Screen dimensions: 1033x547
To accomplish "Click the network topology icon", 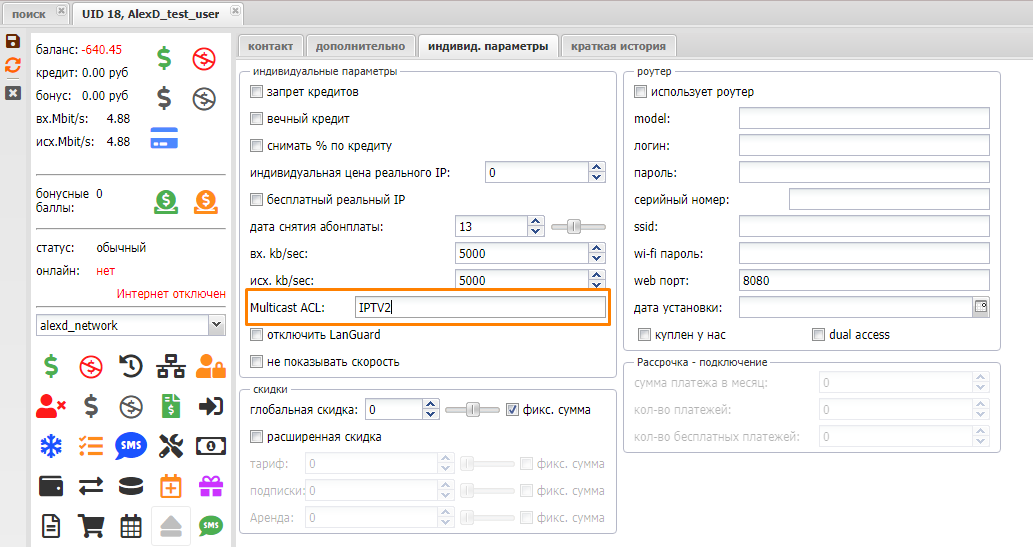I will [171, 366].
